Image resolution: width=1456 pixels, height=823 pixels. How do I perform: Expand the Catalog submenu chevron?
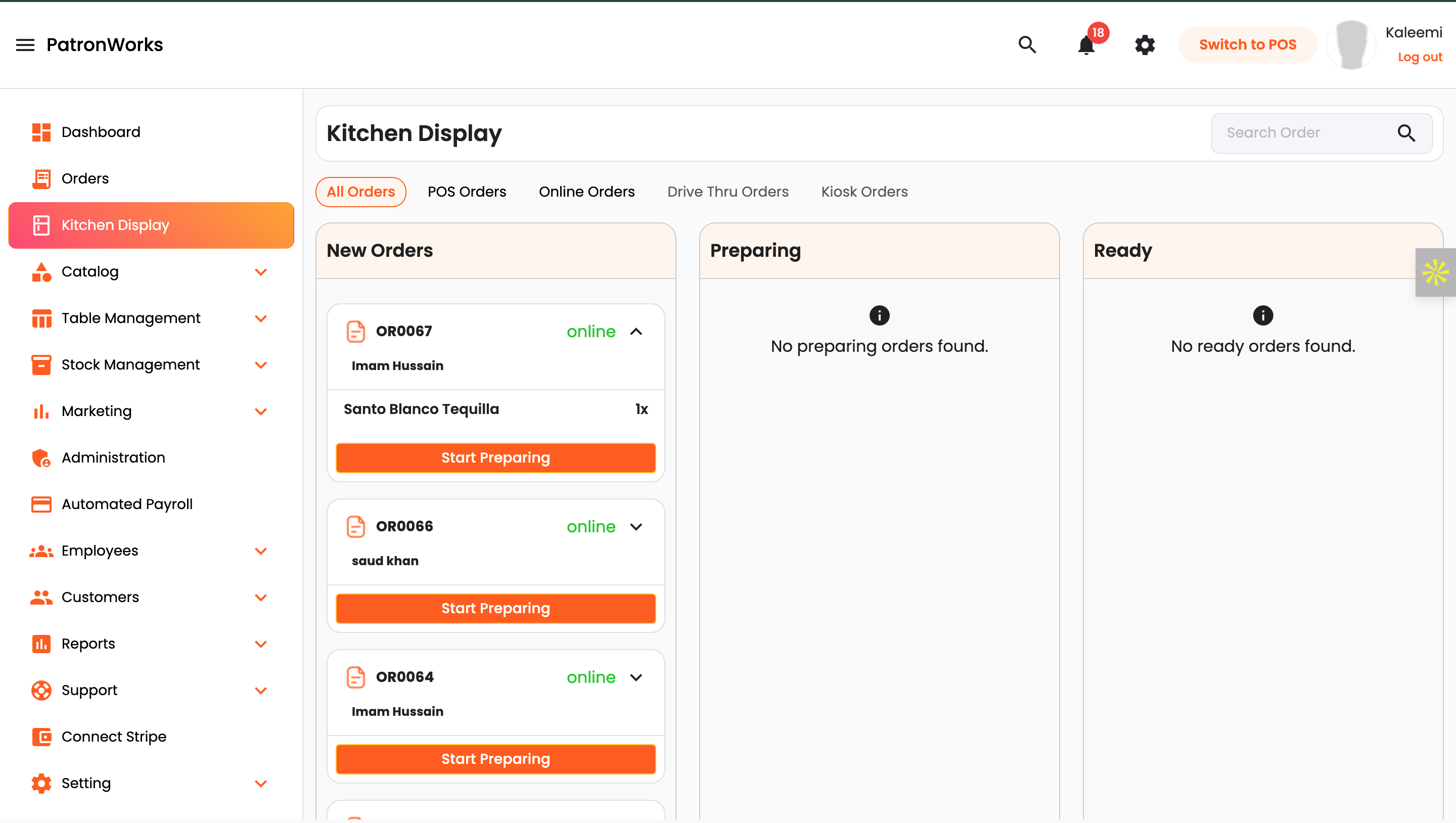tap(260, 272)
